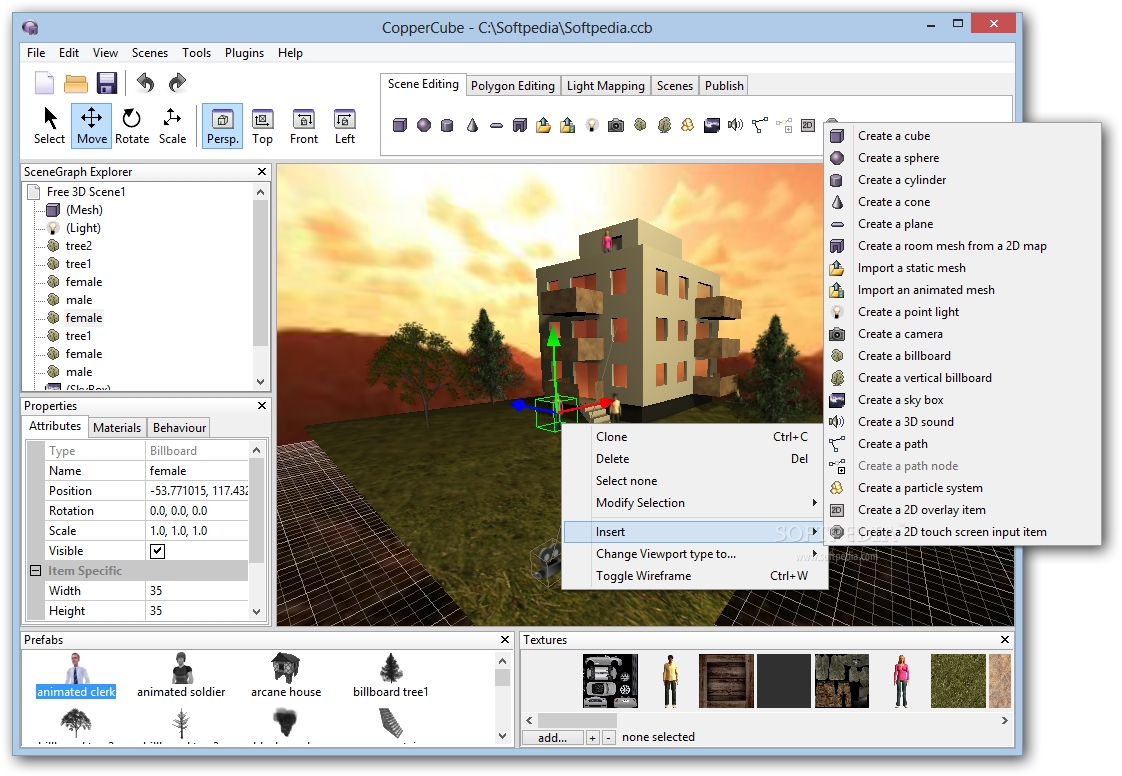The image size is (1122, 776).
Task: Click the import animated mesh toolbar icon
Action: (567, 125)
